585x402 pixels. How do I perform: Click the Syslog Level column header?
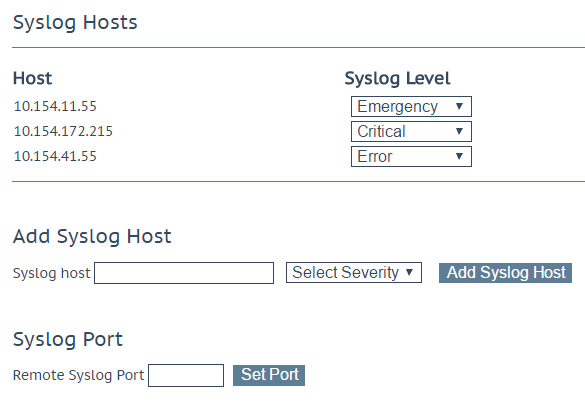[397, 79]
